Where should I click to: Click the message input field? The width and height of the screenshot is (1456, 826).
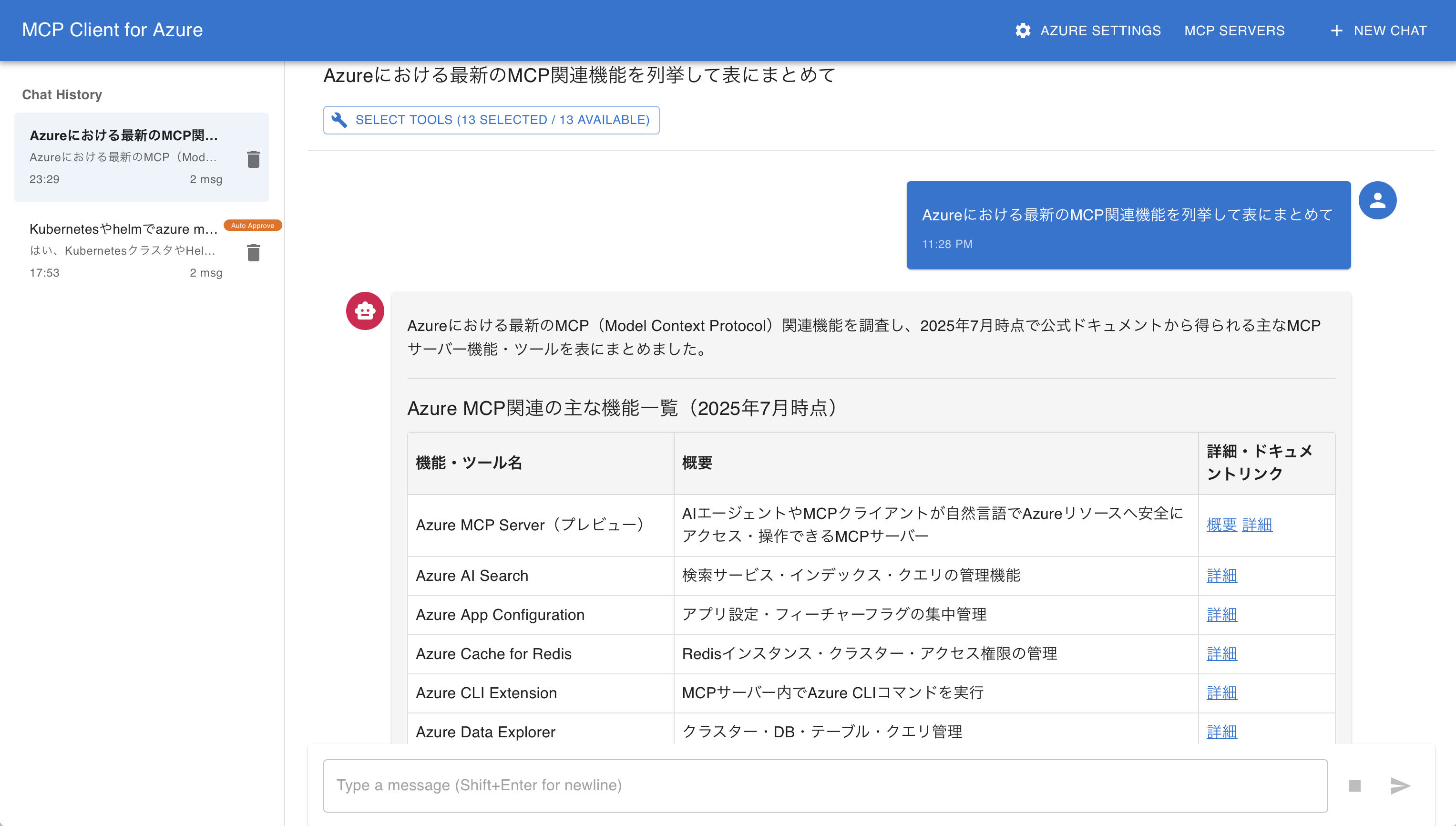(794, 785)
